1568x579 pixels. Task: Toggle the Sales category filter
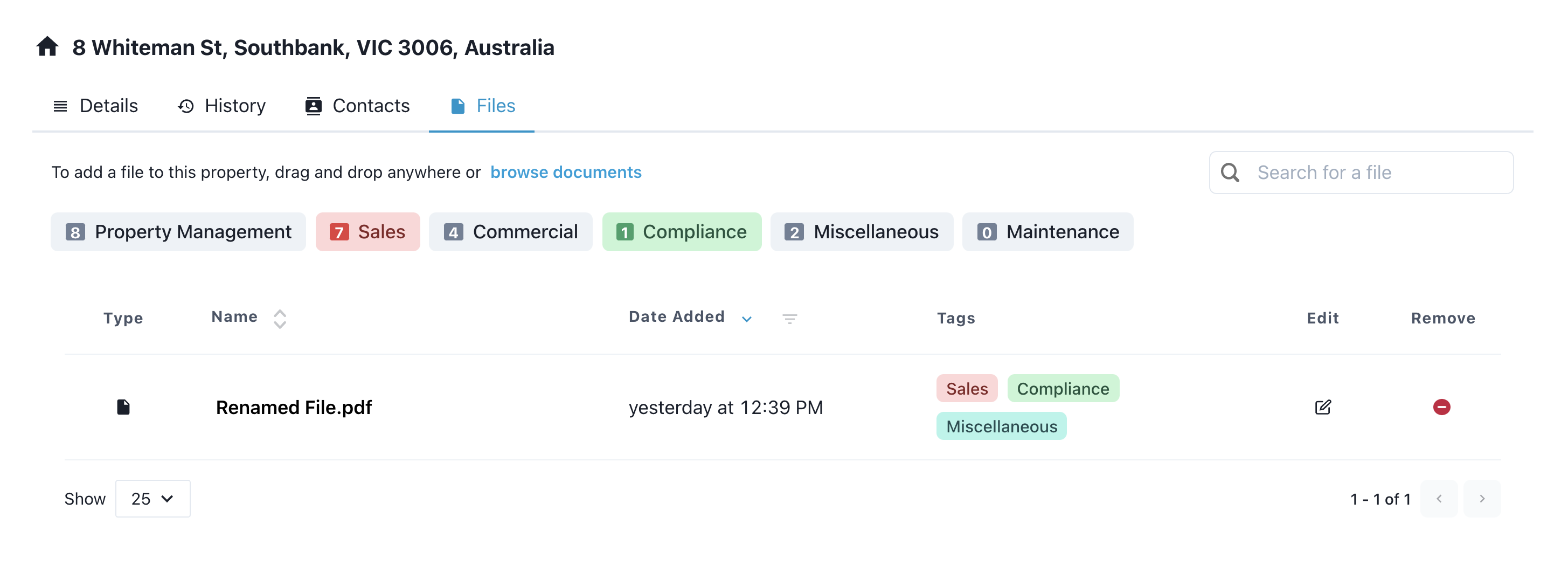point(367,232)
